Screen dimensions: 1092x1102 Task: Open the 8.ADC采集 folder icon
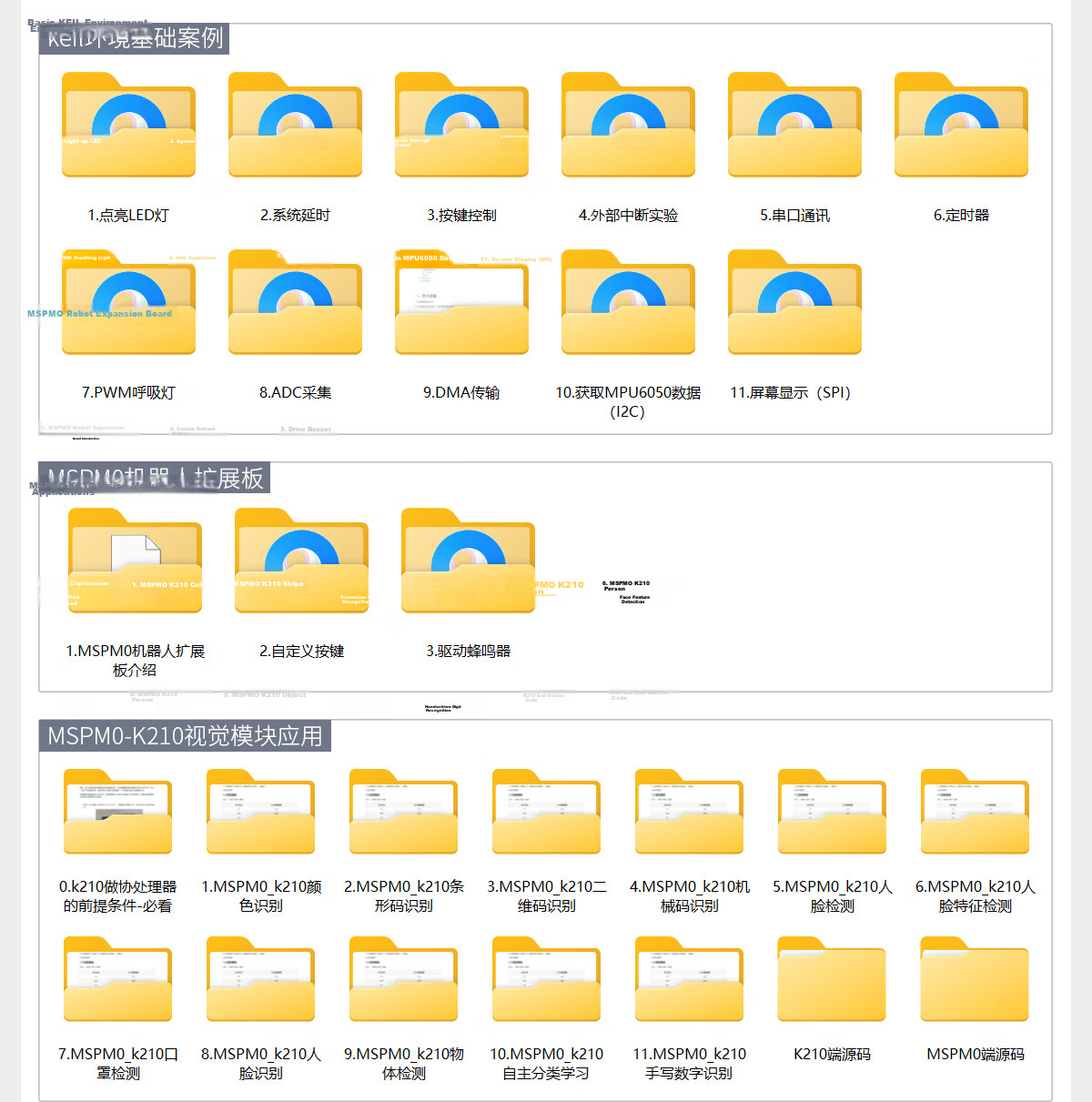tap(295, 303)
